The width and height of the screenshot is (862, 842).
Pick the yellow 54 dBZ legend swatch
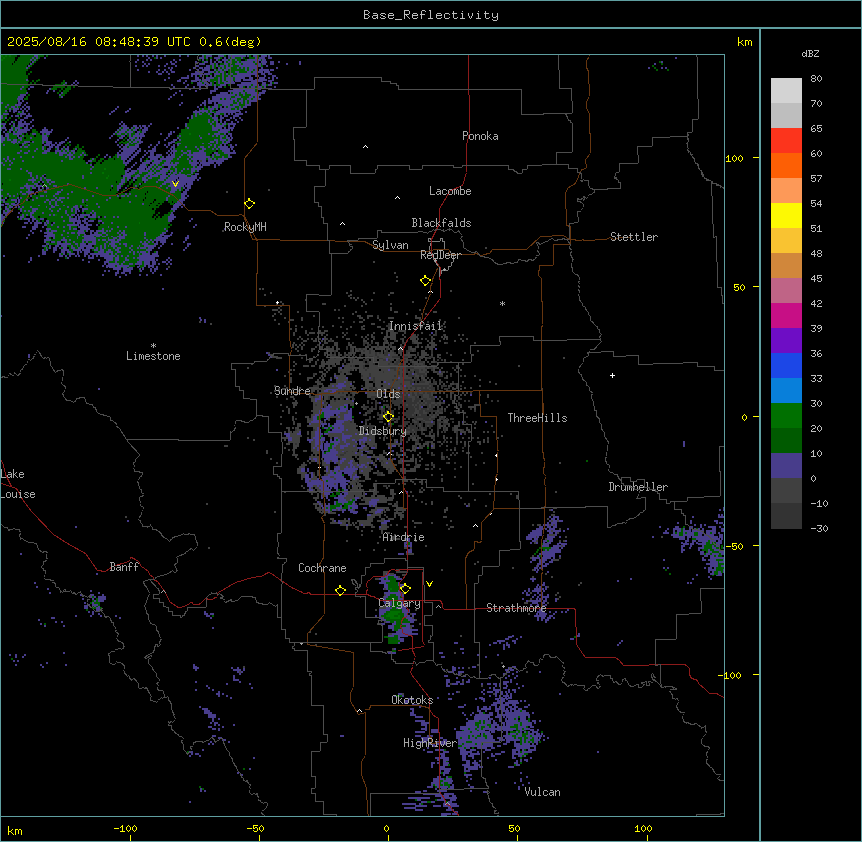(x=786, y=215)
